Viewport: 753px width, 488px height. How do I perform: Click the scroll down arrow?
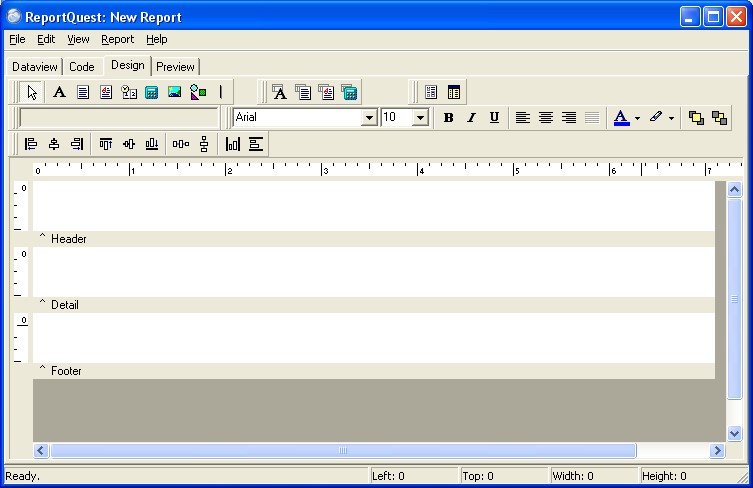pos(734,433)
